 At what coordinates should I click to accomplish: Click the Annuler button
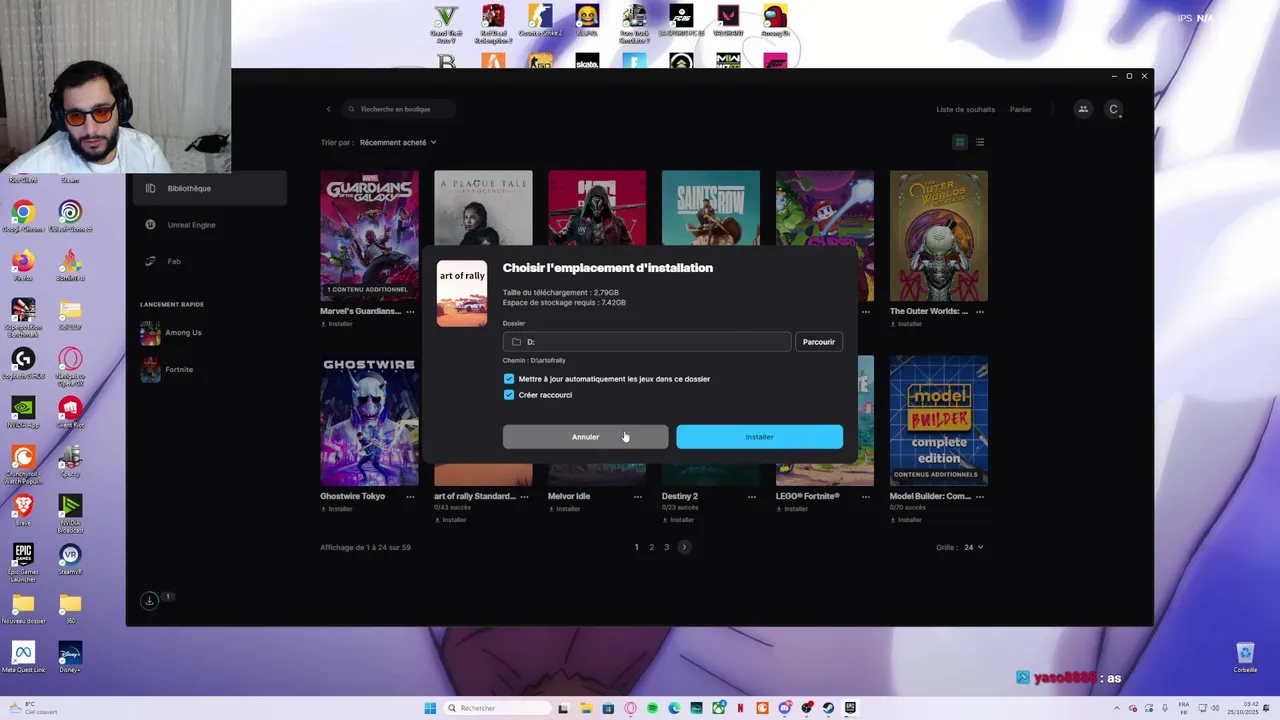[585, 437]
